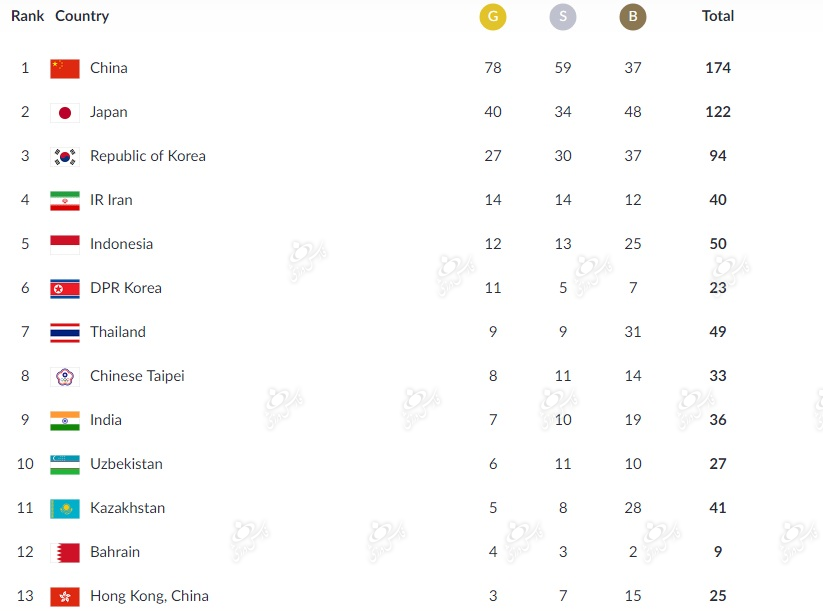
Task: Click the Thailand flag icon
Action: pyautogui.click(x=65, y=333)
